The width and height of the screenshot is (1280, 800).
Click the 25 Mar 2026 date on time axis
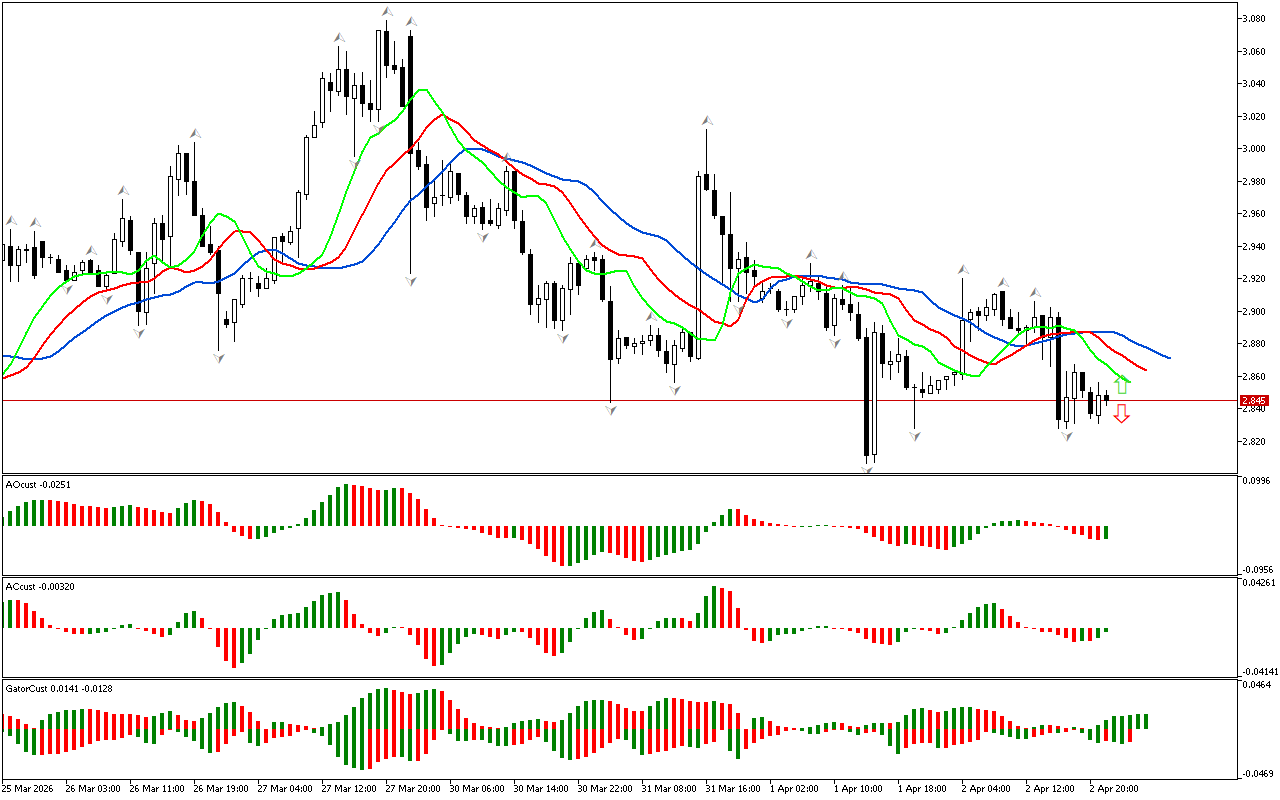[30, 788]
